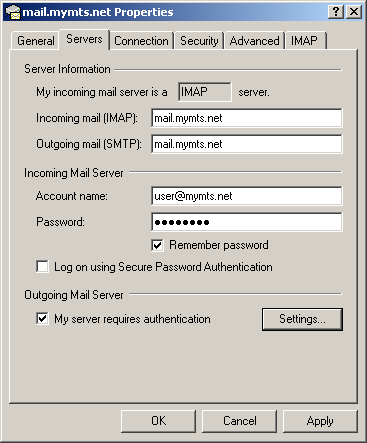Click the mail envelope icon in title bar
Viewport: 367px width, 443px height.
[x=13, y=12]
